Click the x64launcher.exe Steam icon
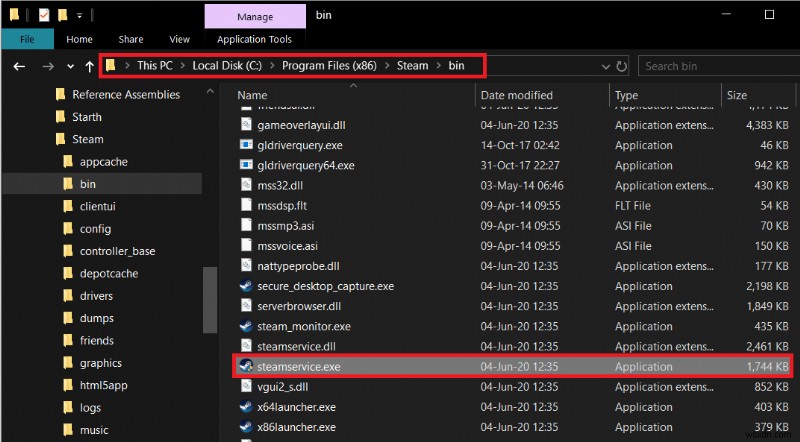Screen dimensions: 800x442 tap(246, 406)
